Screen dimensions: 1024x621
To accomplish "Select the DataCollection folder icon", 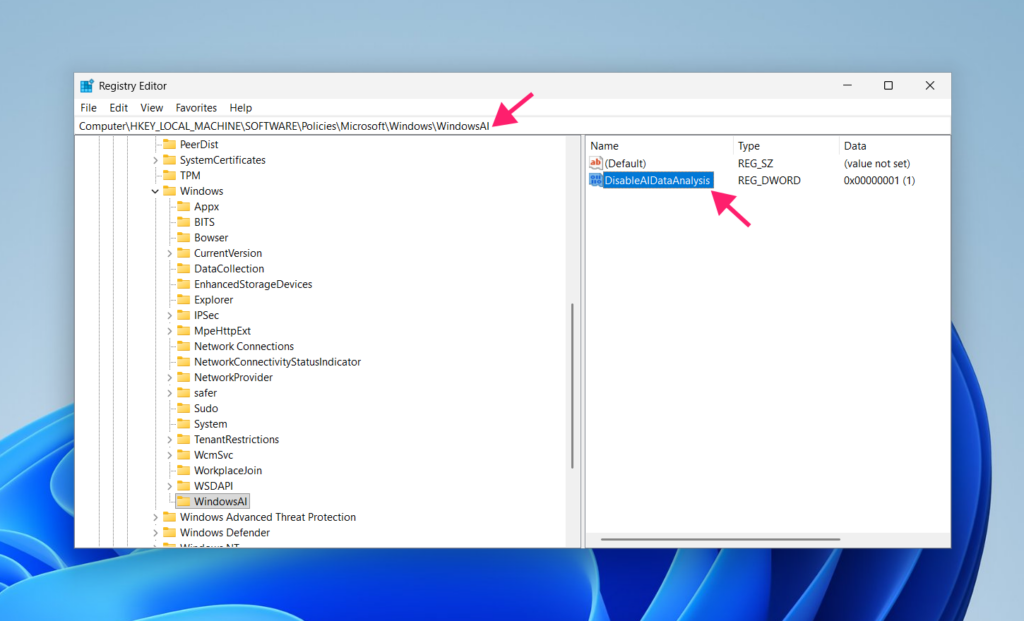I will 184,268.
